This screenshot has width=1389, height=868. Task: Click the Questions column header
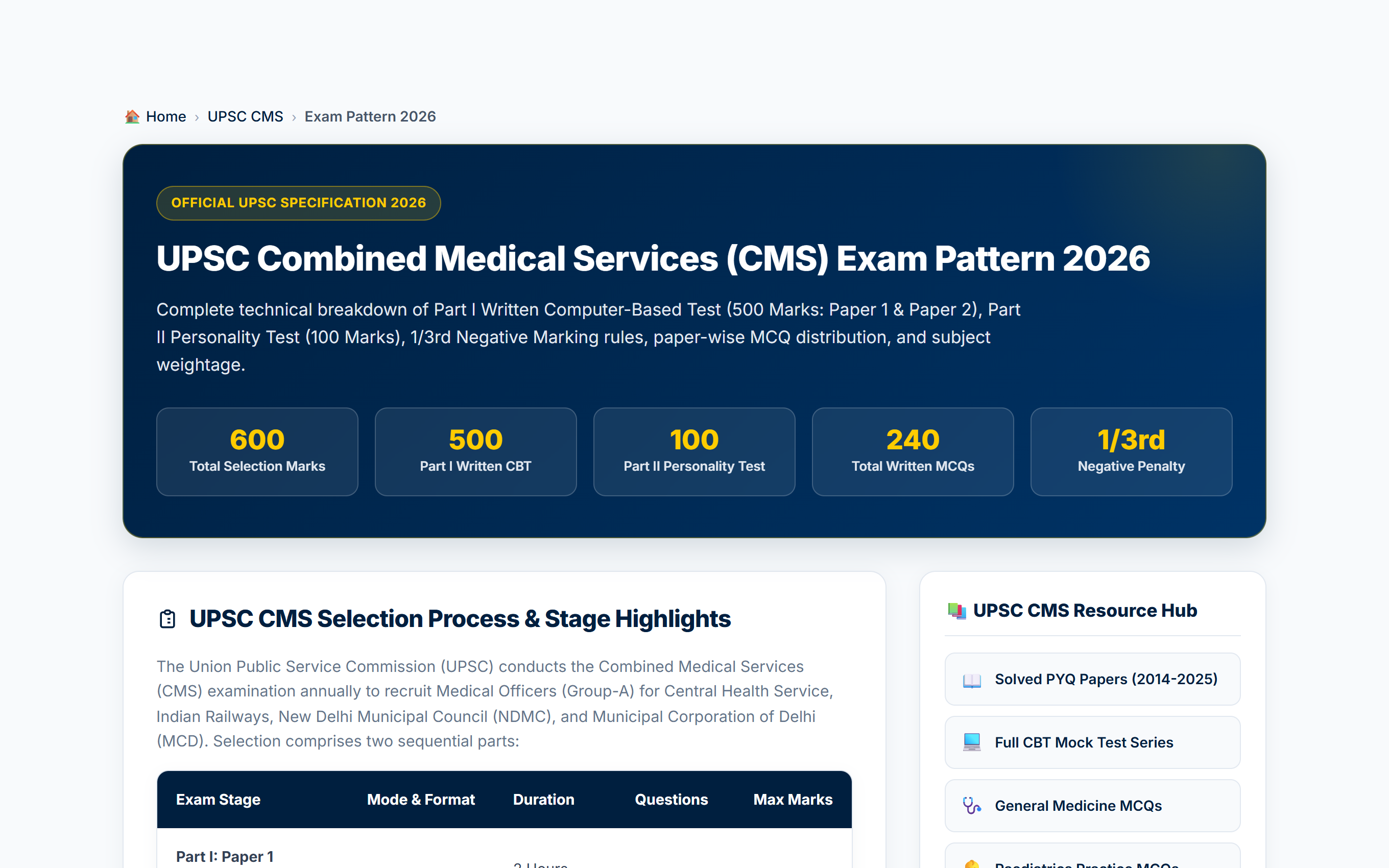[x=671, y=800]
